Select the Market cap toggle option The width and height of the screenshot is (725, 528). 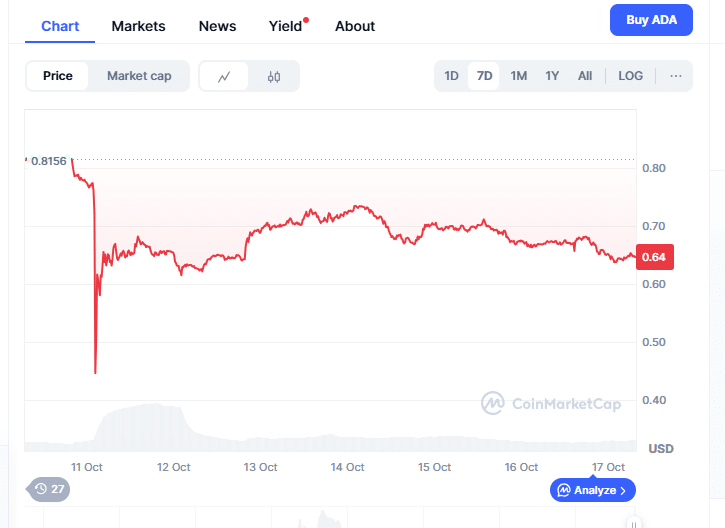pos(139,76)
